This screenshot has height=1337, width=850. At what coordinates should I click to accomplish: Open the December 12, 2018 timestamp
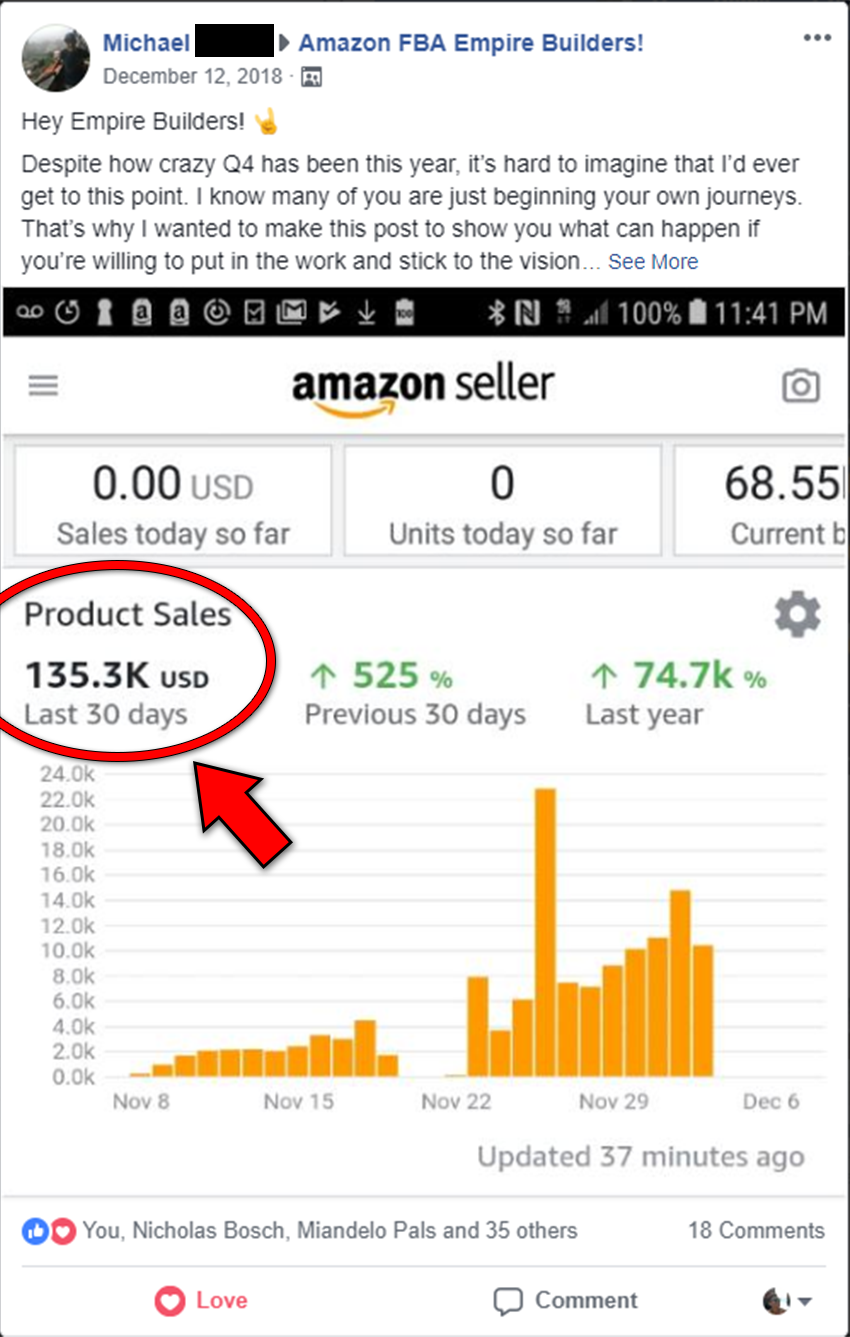(192, 77)
